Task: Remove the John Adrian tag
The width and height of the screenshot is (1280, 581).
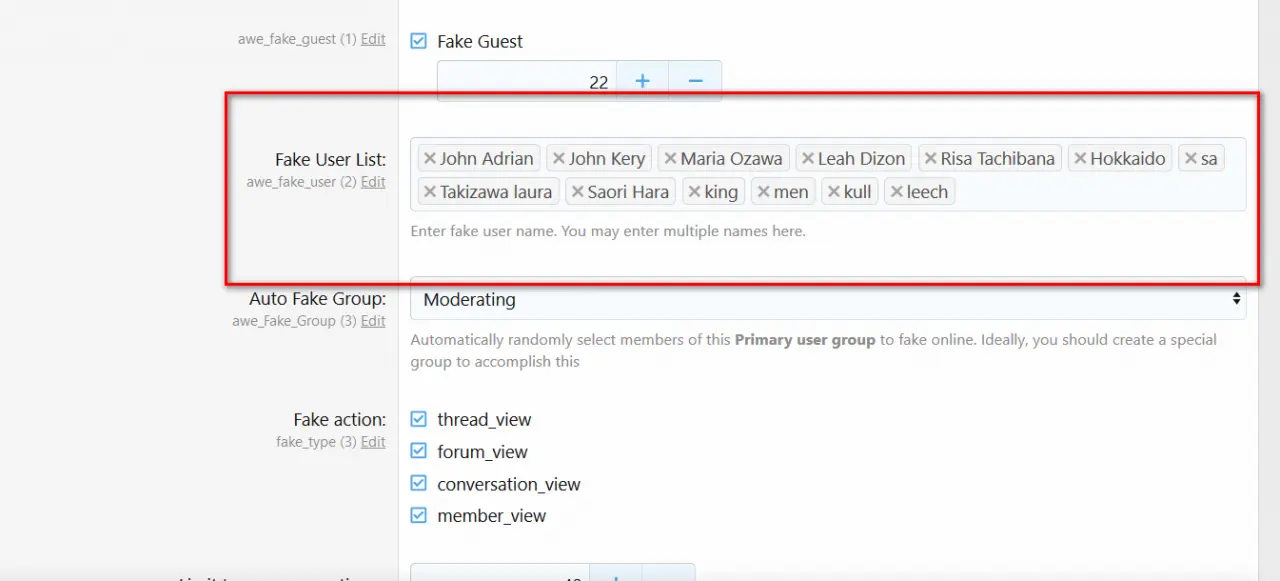Action: click(430, 159)
